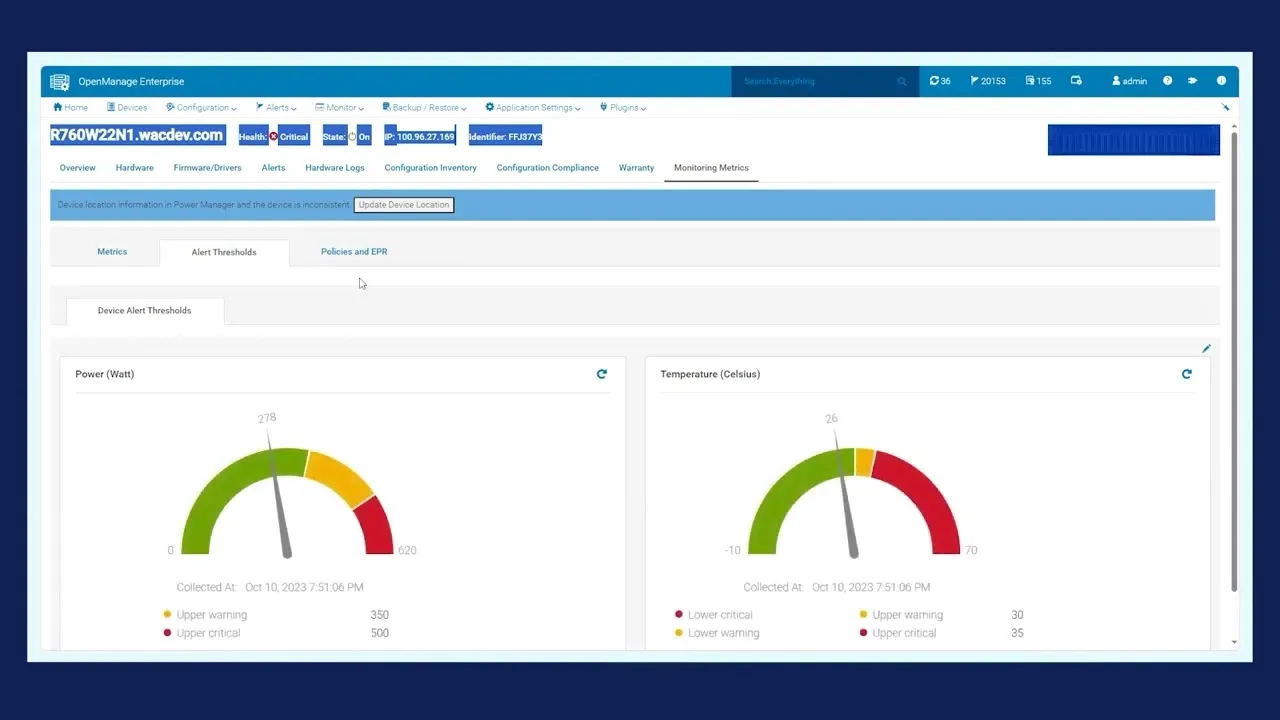Click the device name R760W22N1.wacdev.com
This screenshot has height=720, width=1280.
(137, 135)
